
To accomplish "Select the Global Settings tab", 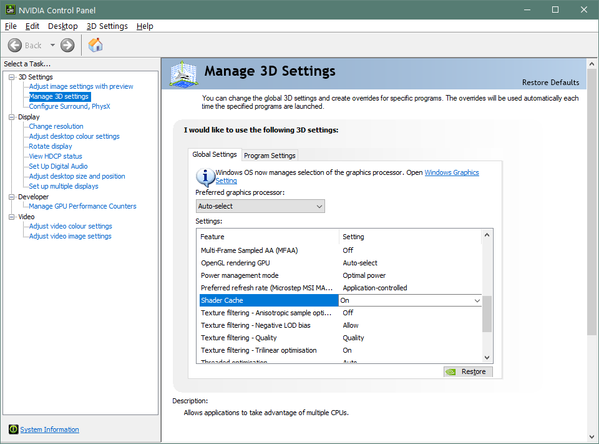I will pyautogui.click(x=215, y=154).
